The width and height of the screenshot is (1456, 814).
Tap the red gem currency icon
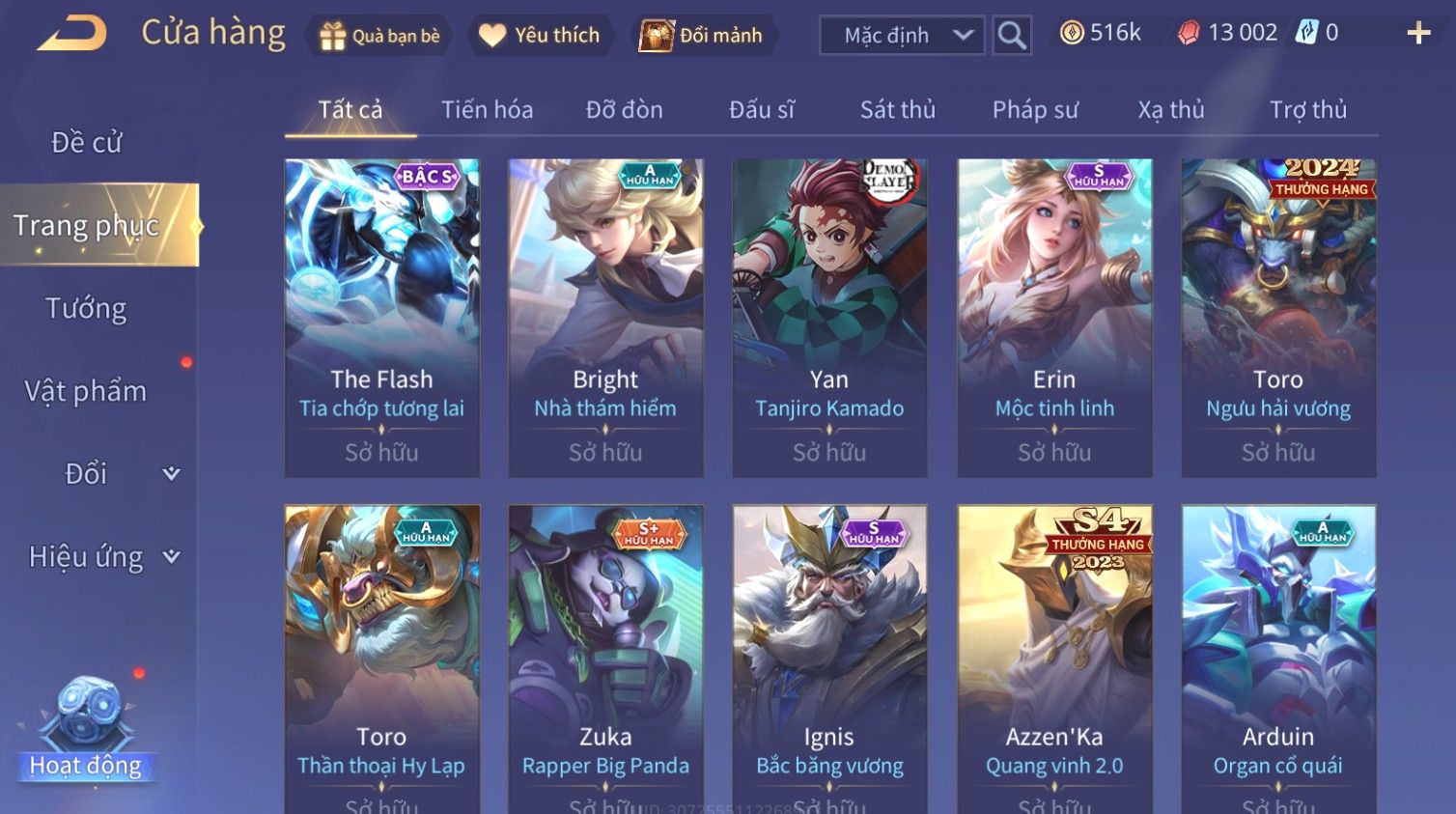(1189, 33)
